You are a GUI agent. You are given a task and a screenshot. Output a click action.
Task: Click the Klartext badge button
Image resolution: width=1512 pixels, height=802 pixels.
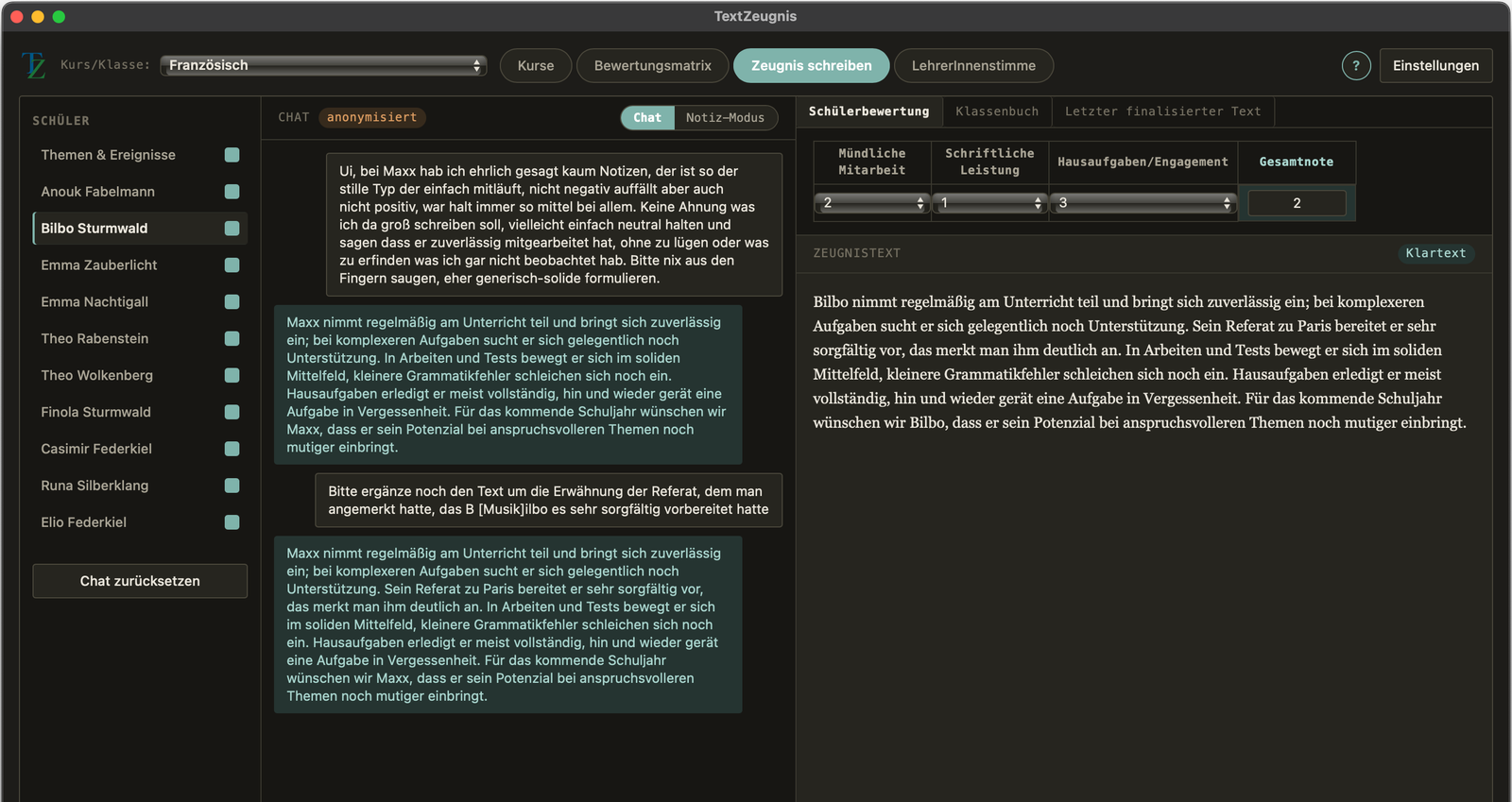(1435, 253)
